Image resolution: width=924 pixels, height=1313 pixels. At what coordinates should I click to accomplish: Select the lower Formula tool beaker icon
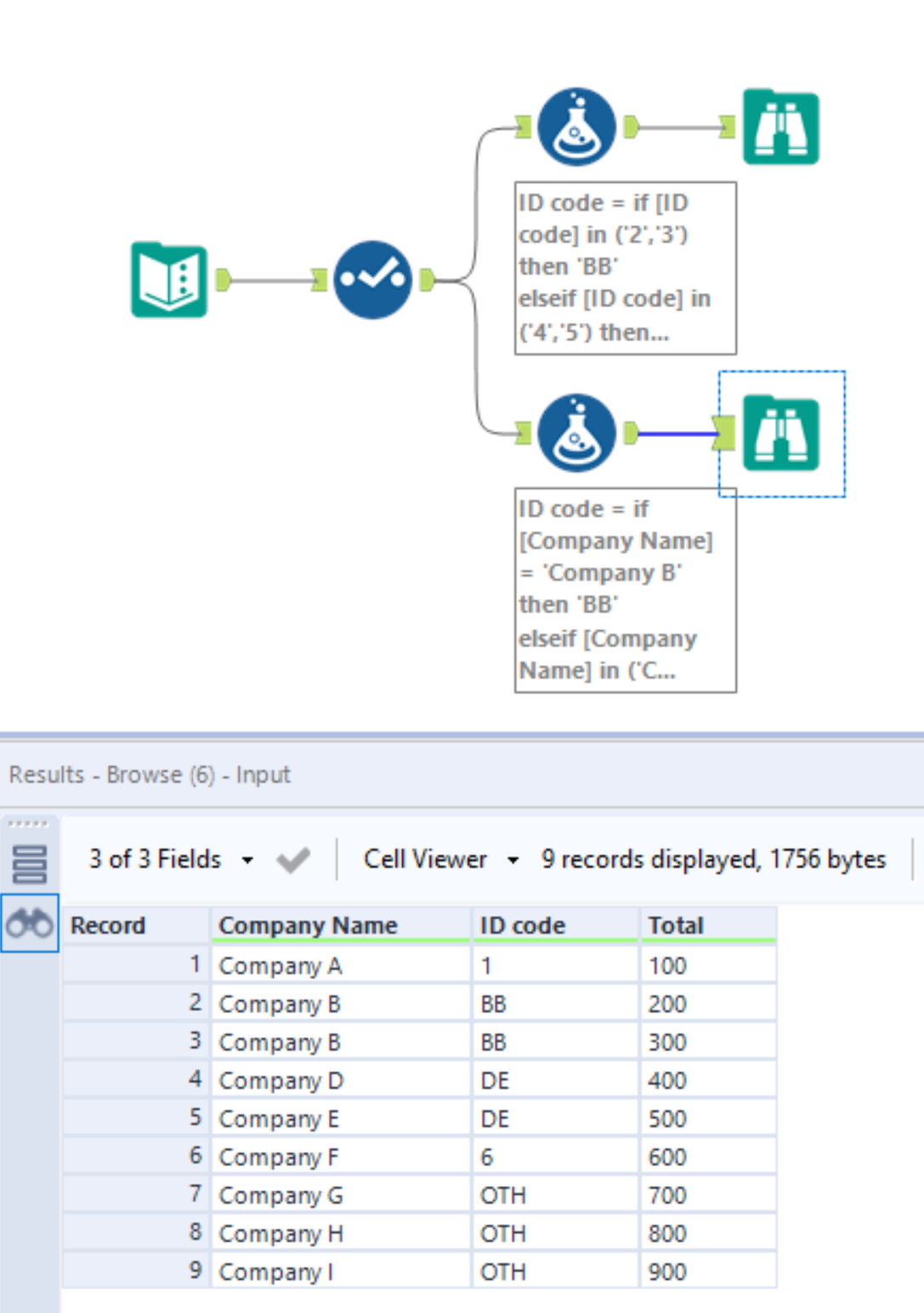[x=576, y=432]
